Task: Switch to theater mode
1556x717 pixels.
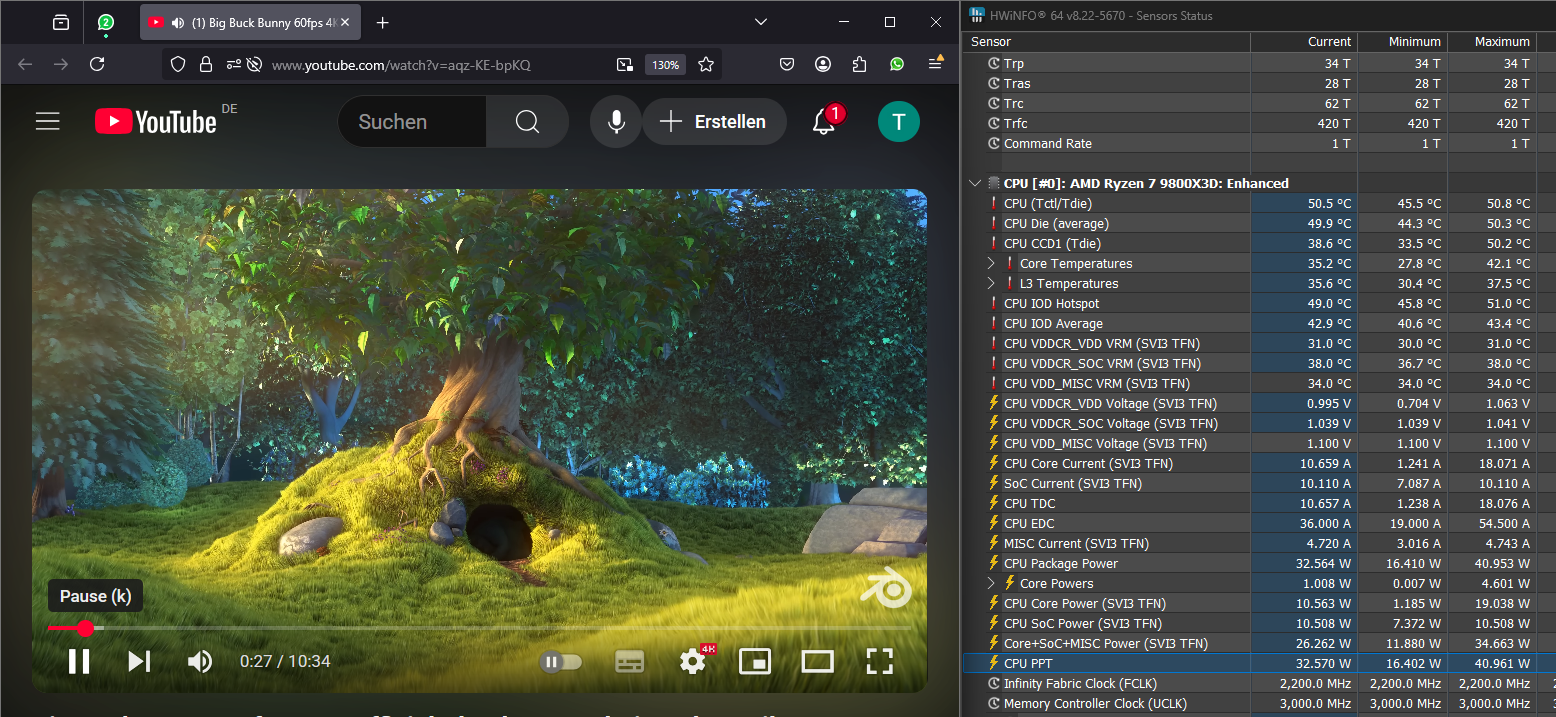Action: click(x=817, y=661)
